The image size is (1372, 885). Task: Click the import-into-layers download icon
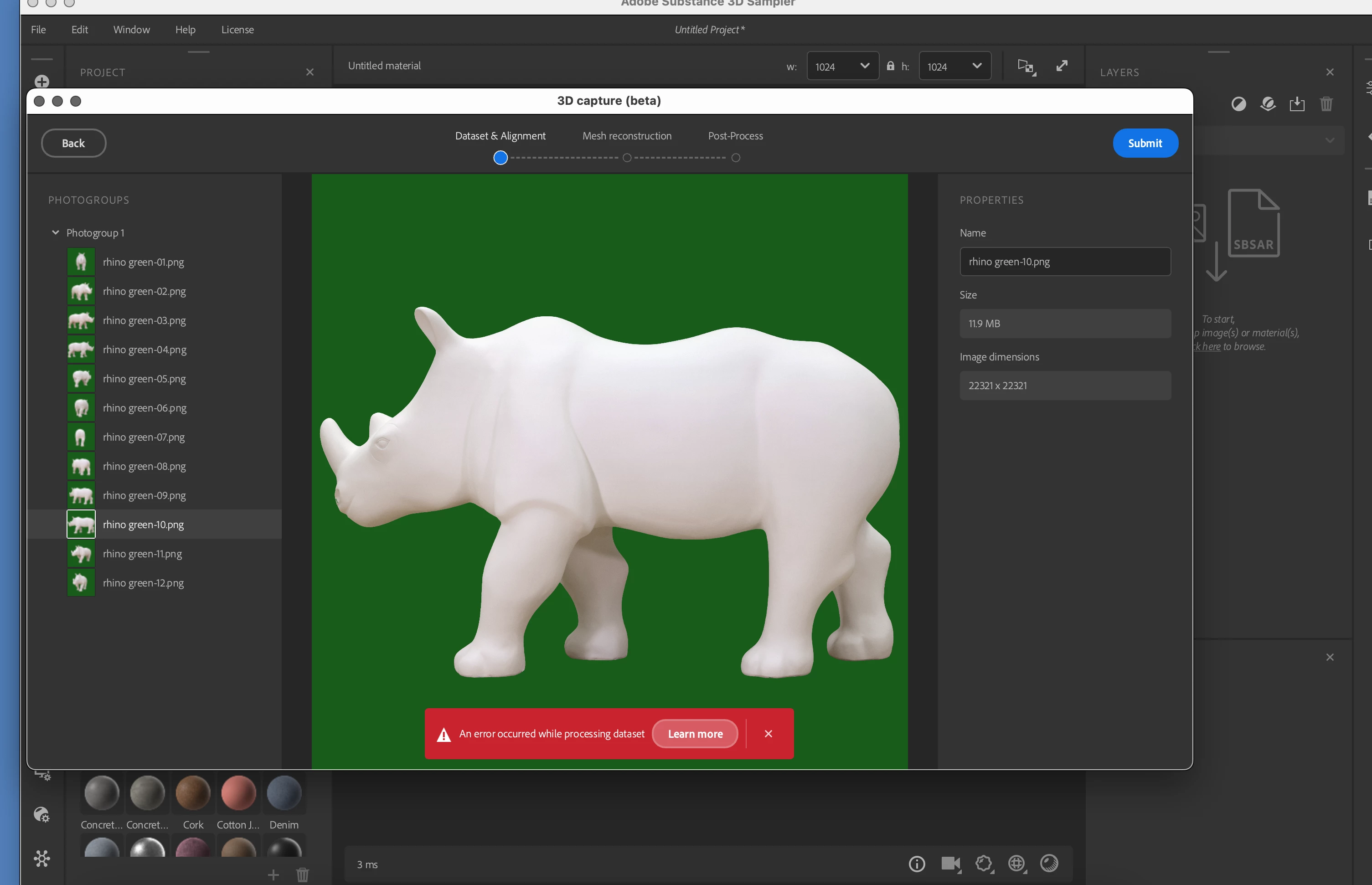pos(1297,104)
